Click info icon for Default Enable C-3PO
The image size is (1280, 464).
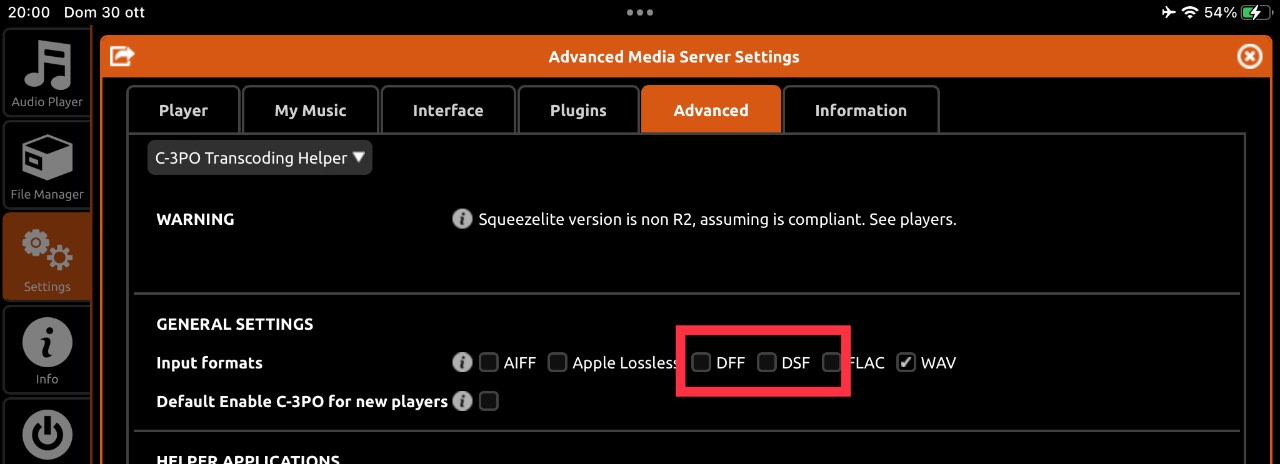(462, 401)
